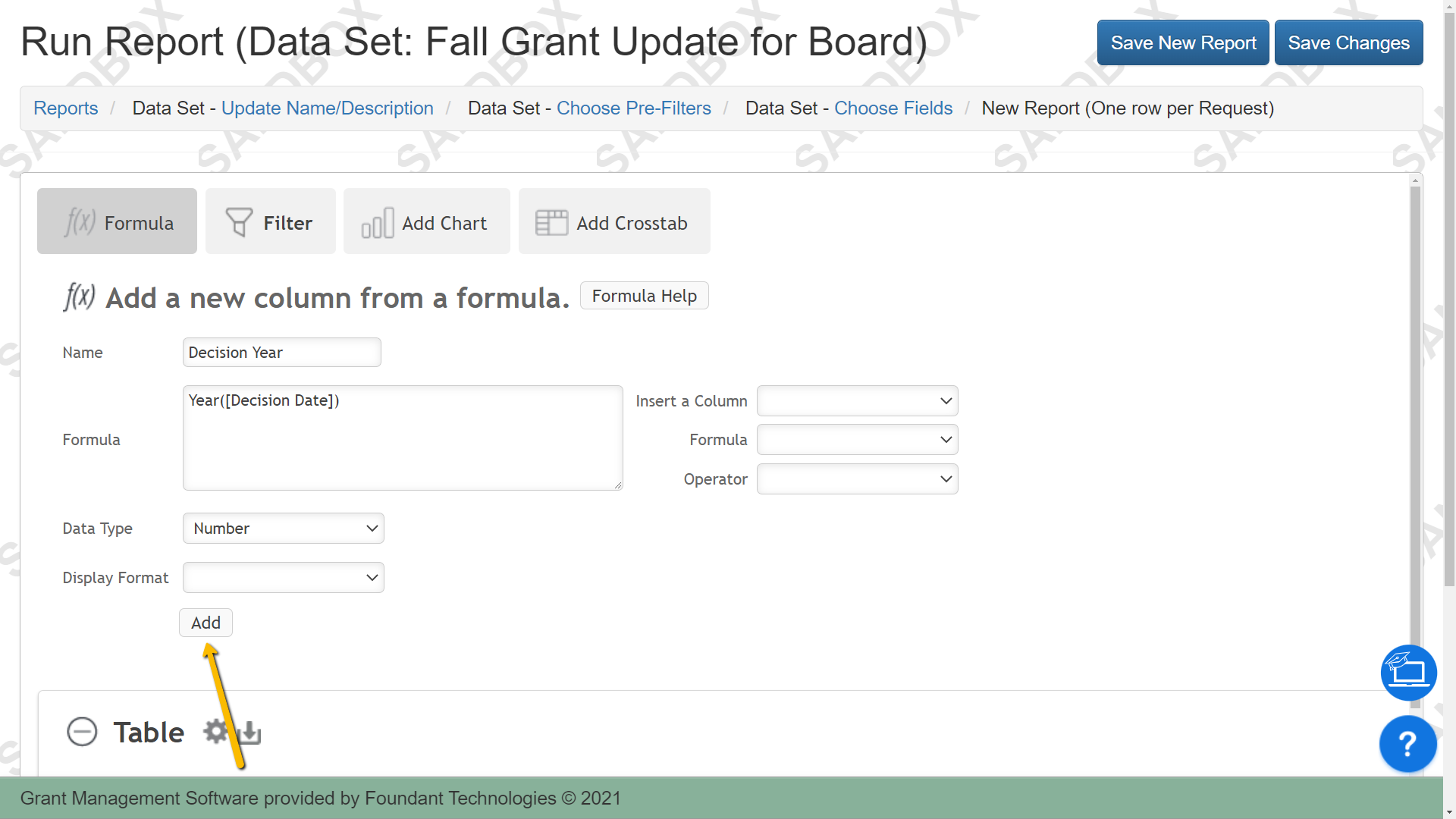
Task: Go to the Reports breadcrumb link
Action: pyautogui.click(x=66, y=108)
